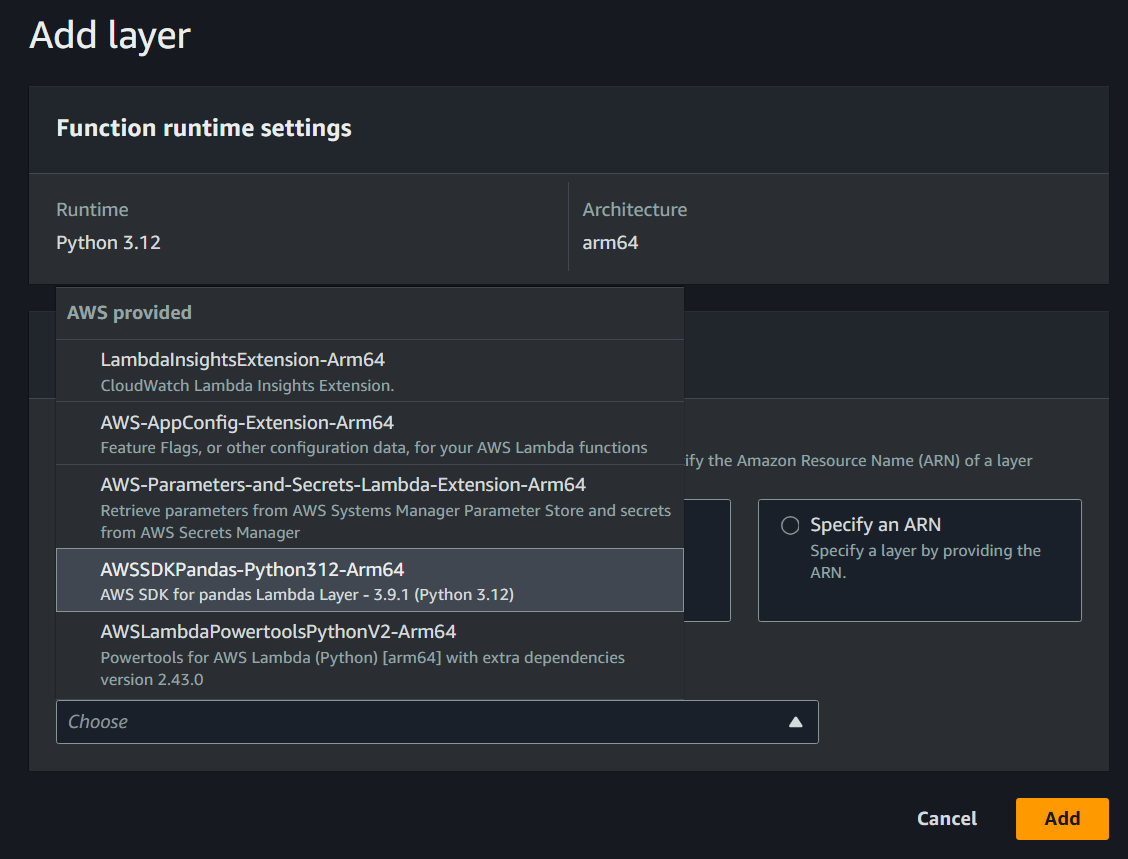The image size is (1128, 859).
Task: Click the orange Add button
Action: 1062,819
